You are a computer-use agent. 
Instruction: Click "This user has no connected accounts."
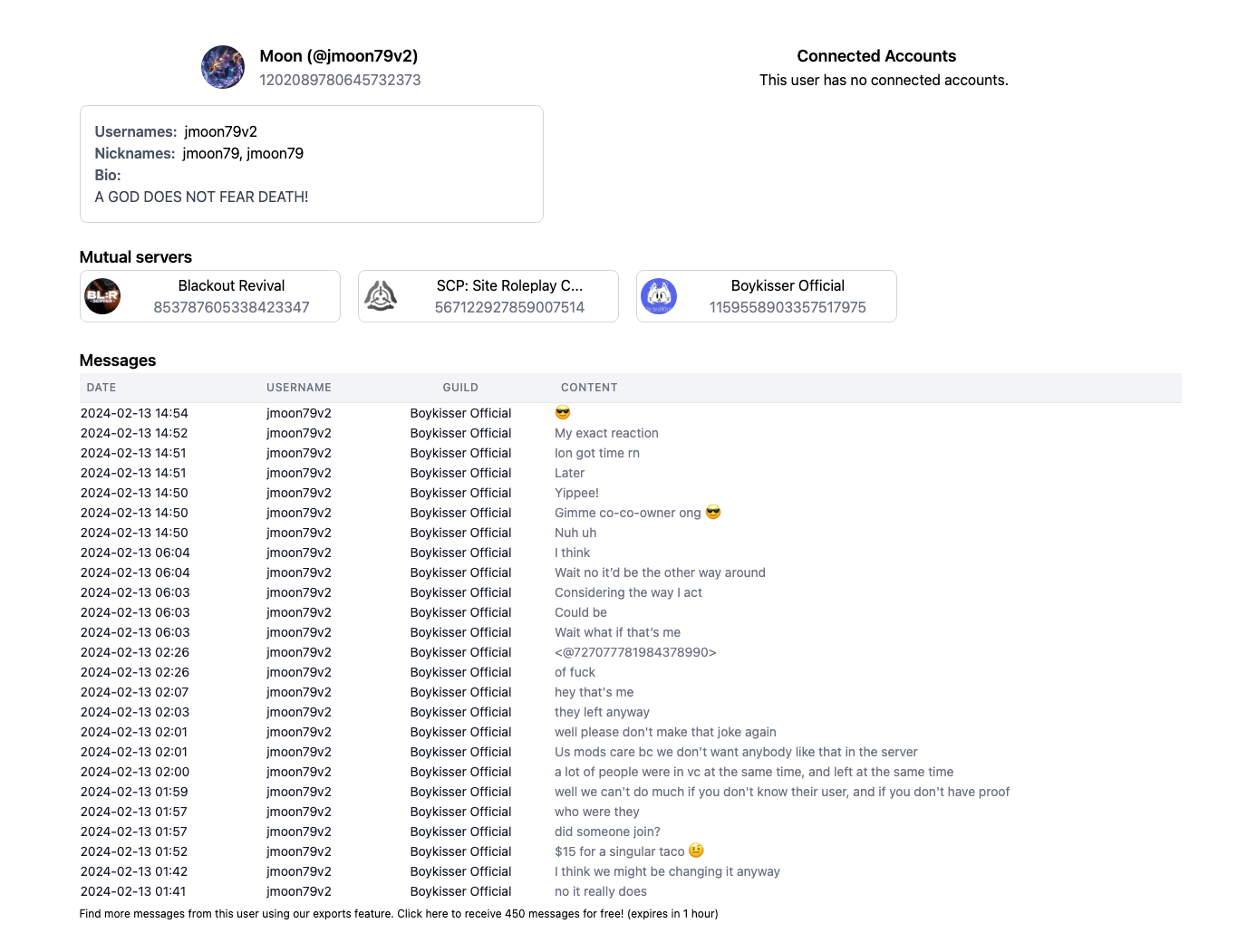pyautogui.click(x=884, y=80)
